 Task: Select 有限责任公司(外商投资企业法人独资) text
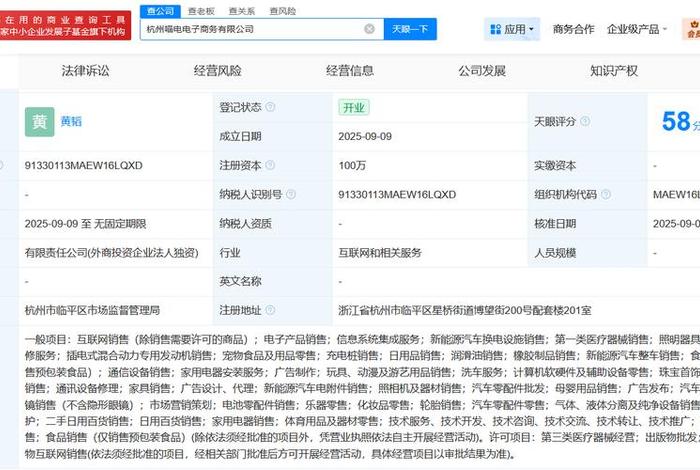click(112, 253)
